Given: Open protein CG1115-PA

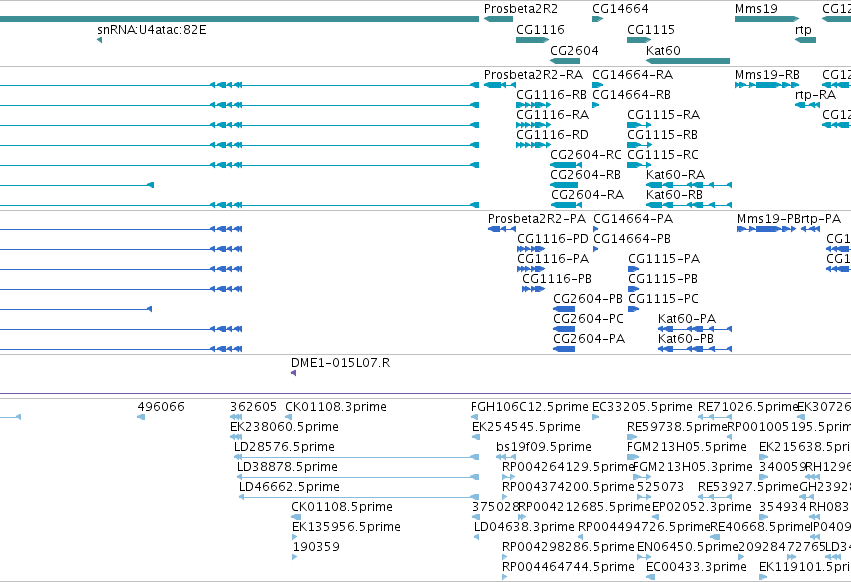Looking at the screenshot, I should [x=664, y=259].
